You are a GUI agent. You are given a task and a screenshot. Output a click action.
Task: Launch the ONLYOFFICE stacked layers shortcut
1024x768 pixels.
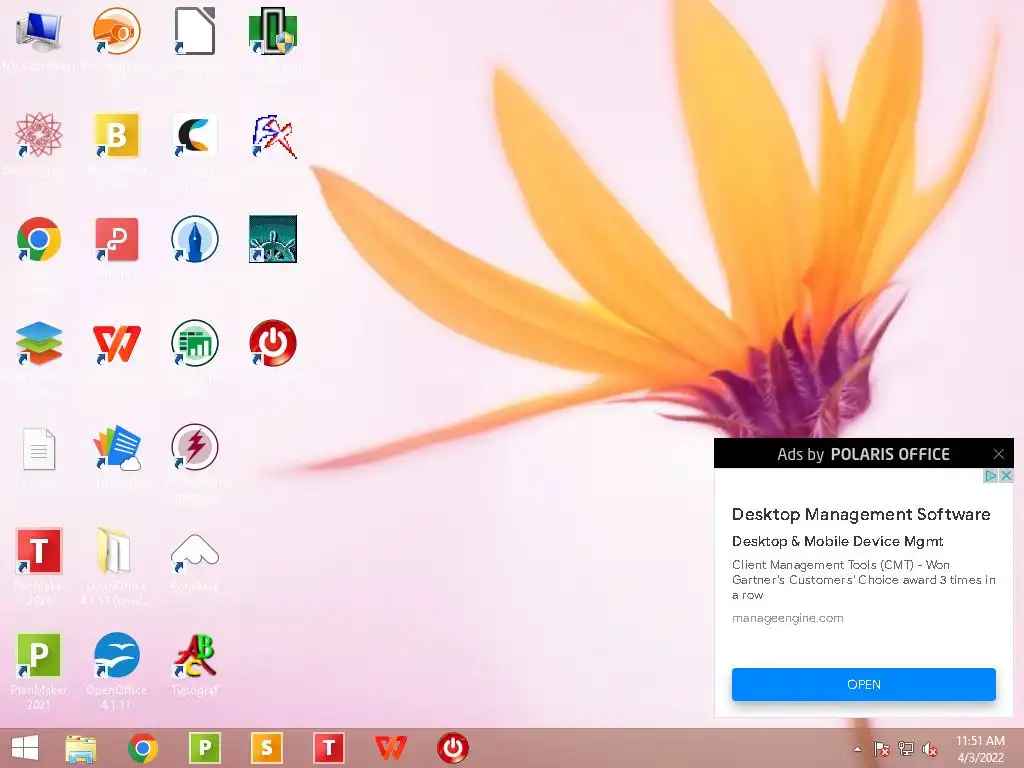click(x=39, y=343)
